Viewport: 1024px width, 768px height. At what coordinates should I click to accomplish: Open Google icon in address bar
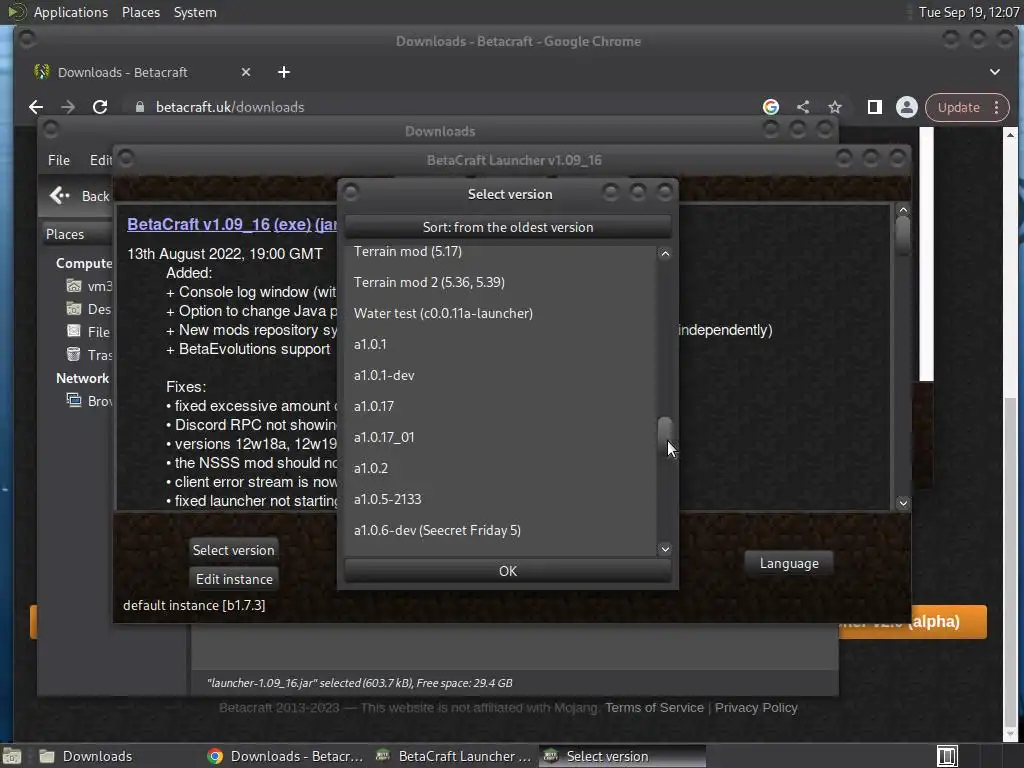click(771, 107)
